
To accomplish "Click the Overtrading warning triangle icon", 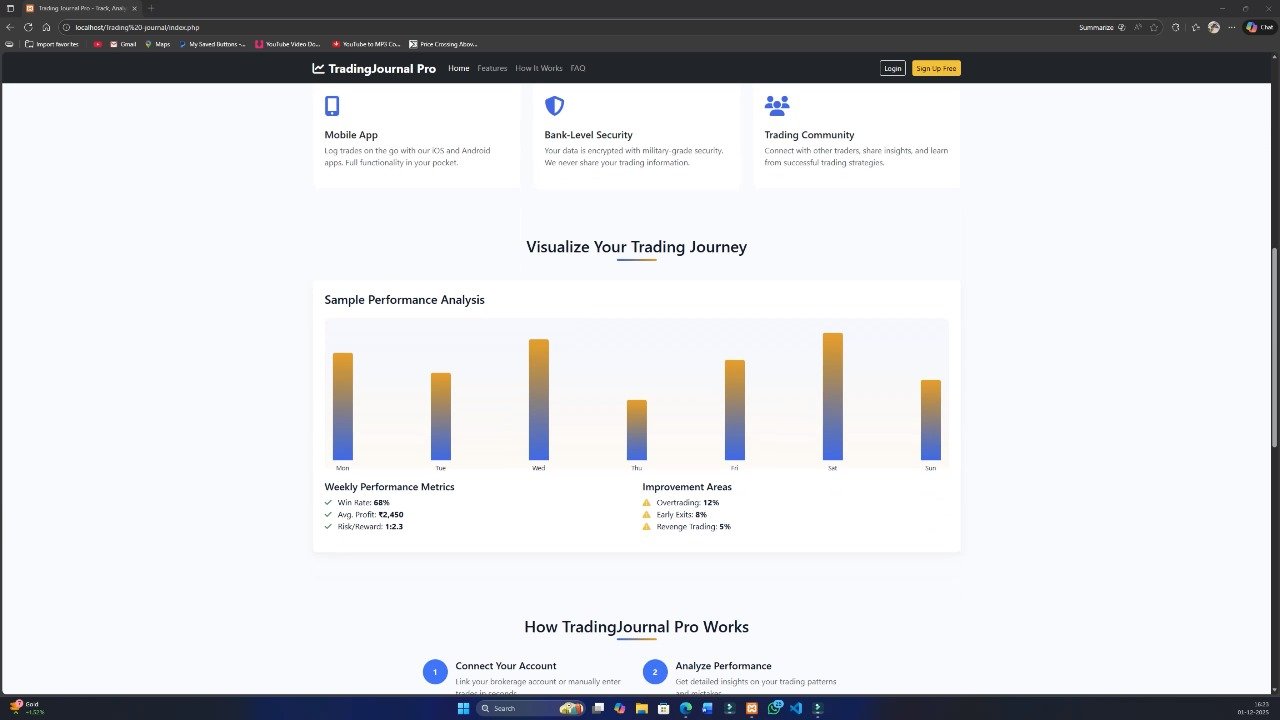I will [647, 503].
